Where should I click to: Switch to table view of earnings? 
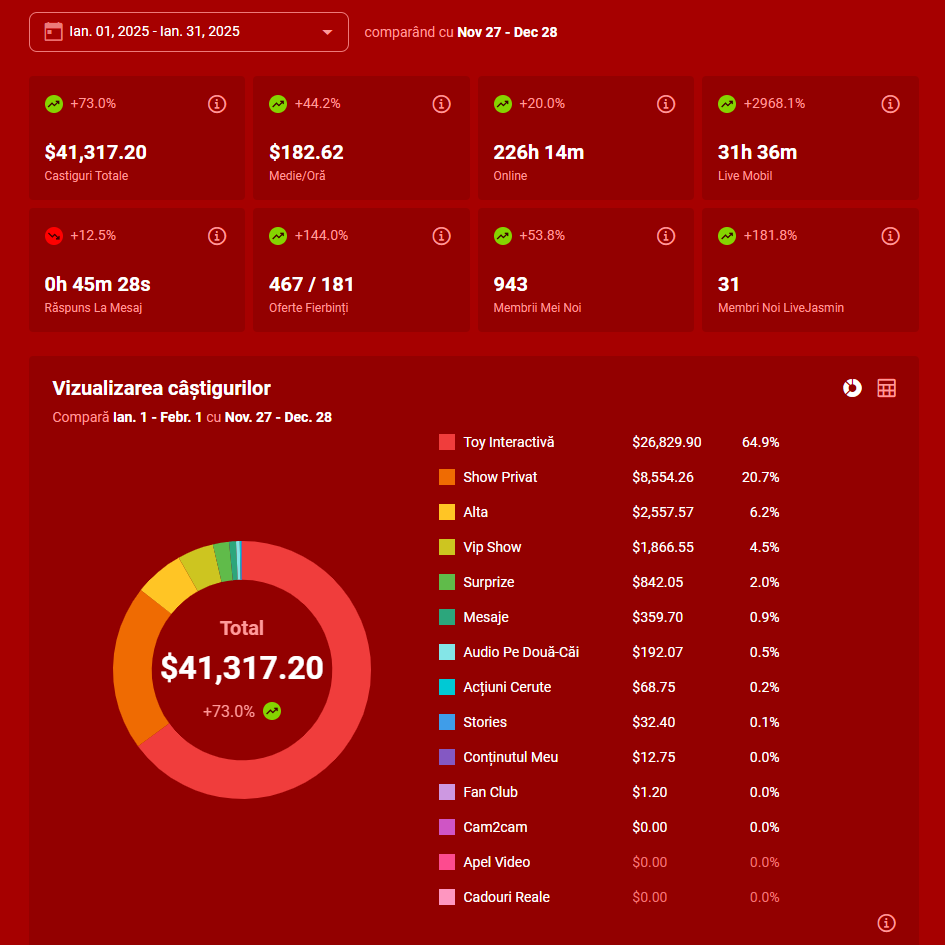(x=886, y=388)
